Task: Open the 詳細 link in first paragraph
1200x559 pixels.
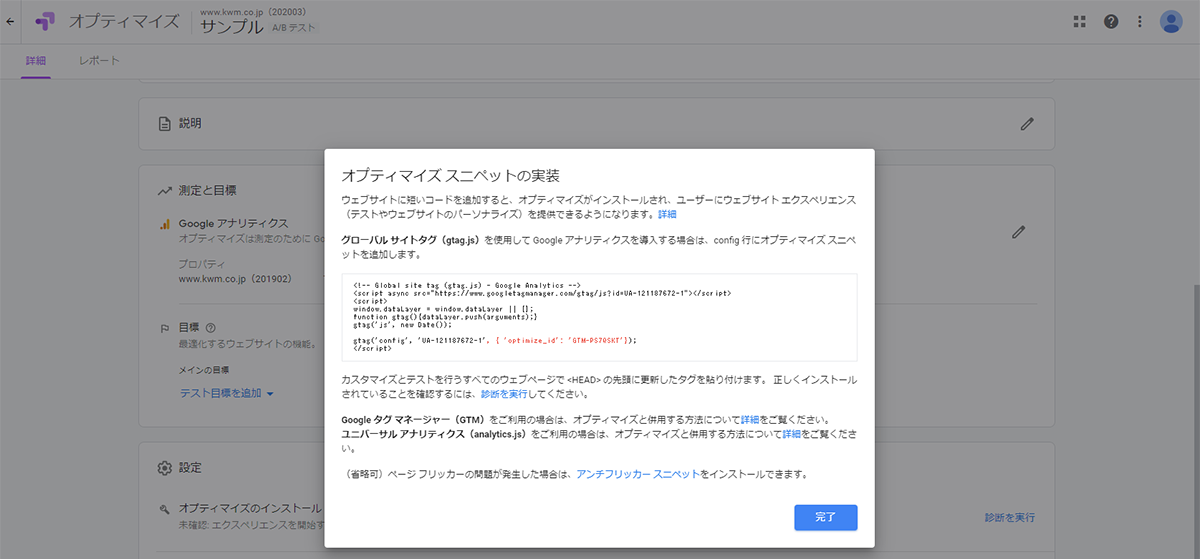Action: tap(667, 214)
